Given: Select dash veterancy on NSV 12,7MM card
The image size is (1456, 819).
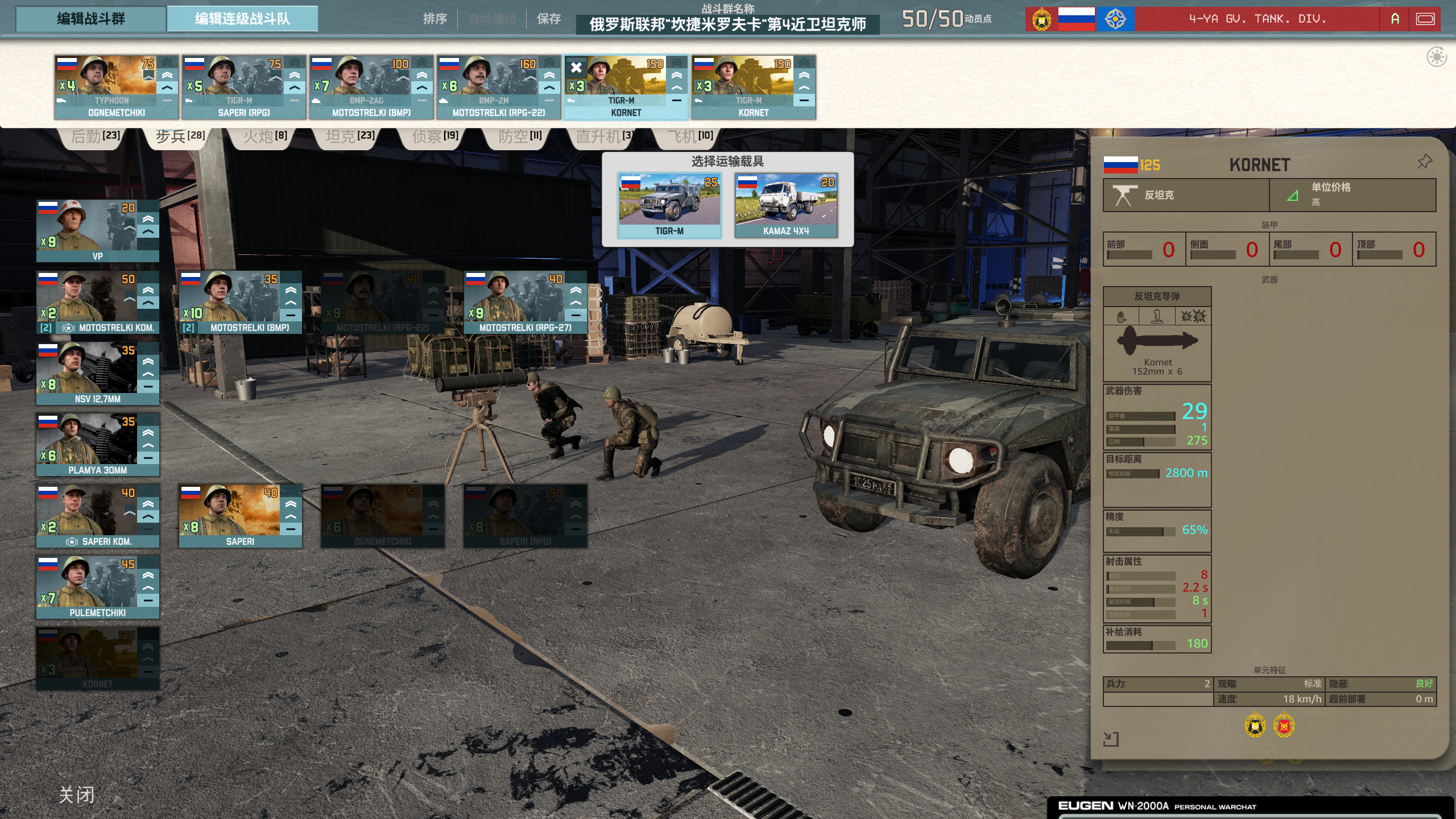Looking at the screenshot, I should tap(148, 386).
